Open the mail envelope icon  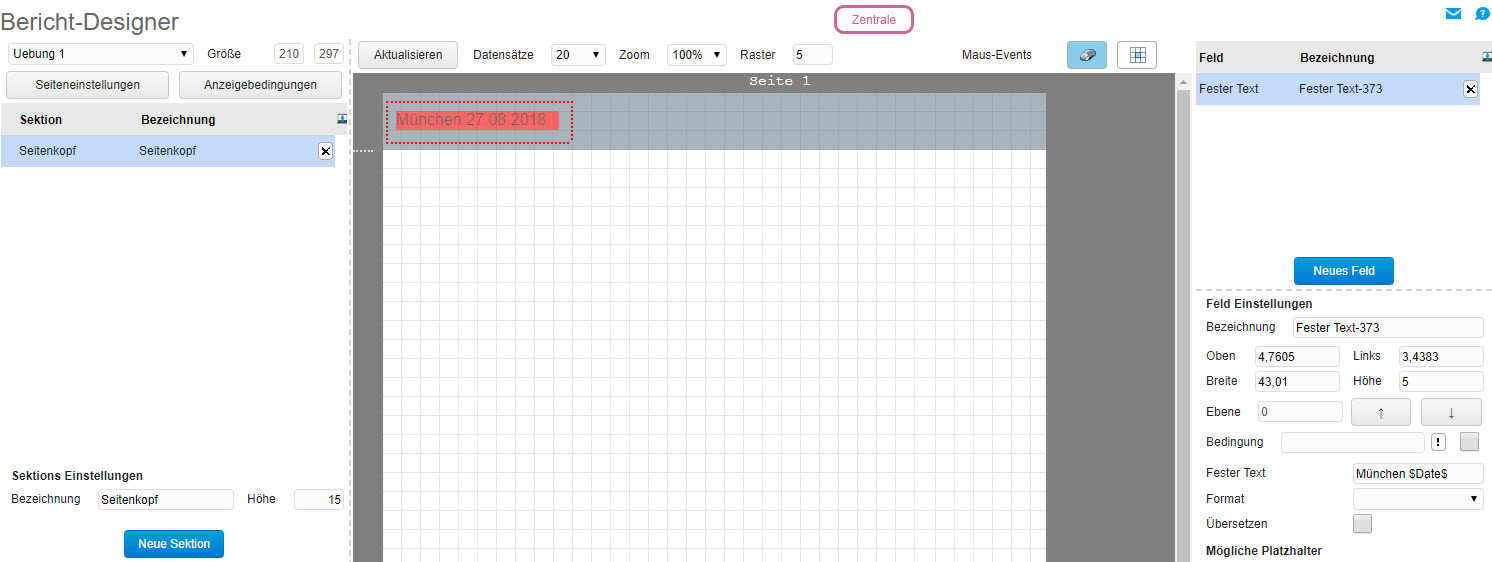coord(1453,14)
